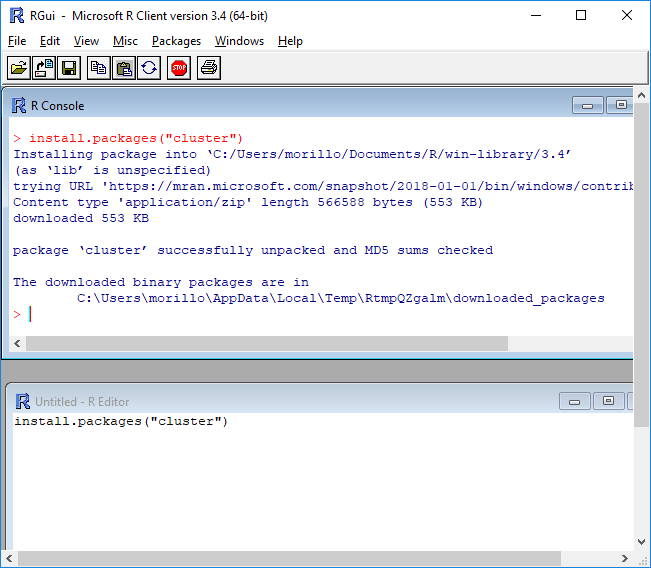651x568 pixels.
Task: Click the R Console horizontal scrollbar thumb
Action: coord(267,343)
